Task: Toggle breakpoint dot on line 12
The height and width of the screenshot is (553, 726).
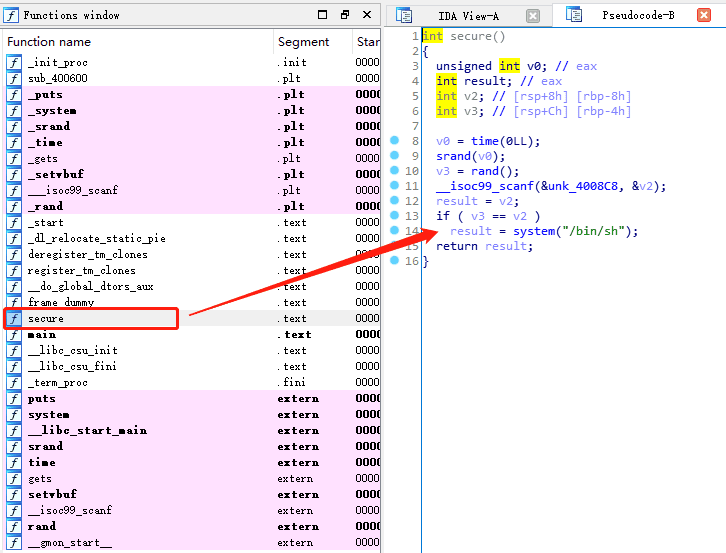Action: [394, 200]
